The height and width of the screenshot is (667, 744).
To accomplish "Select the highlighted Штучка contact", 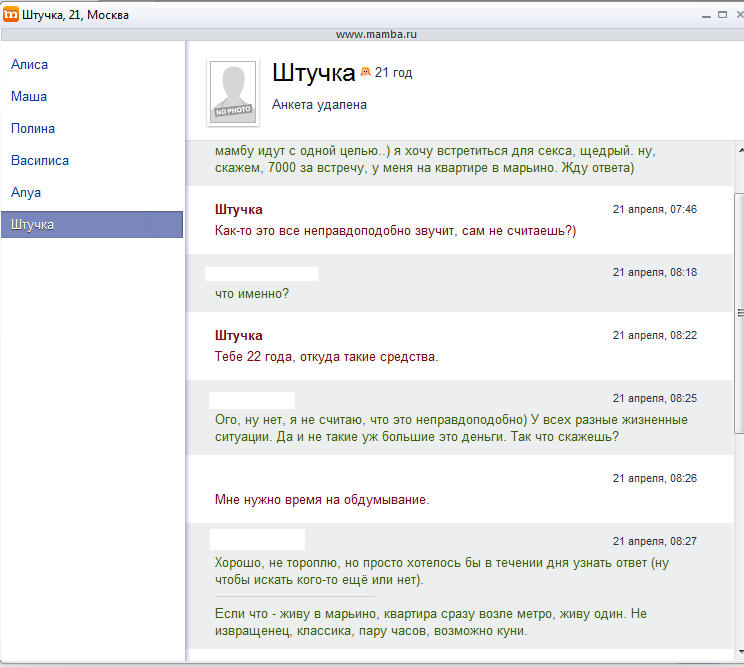I will click(33, 225).
